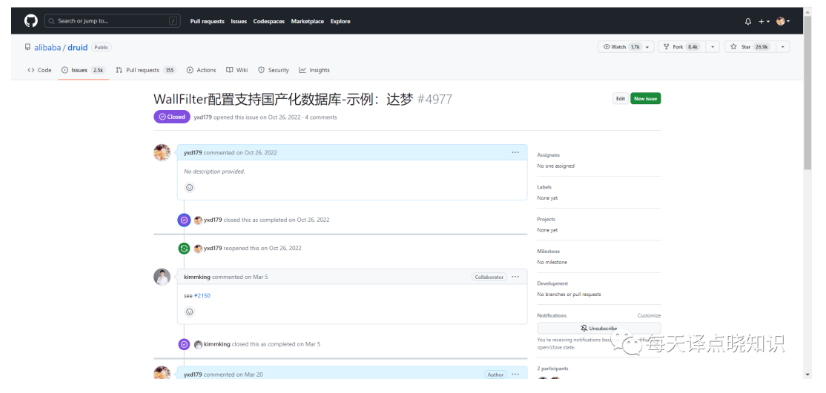This screenshot has width=826, height=393.
Task: Focus the Search or jump to field
Action: [112, 21]
